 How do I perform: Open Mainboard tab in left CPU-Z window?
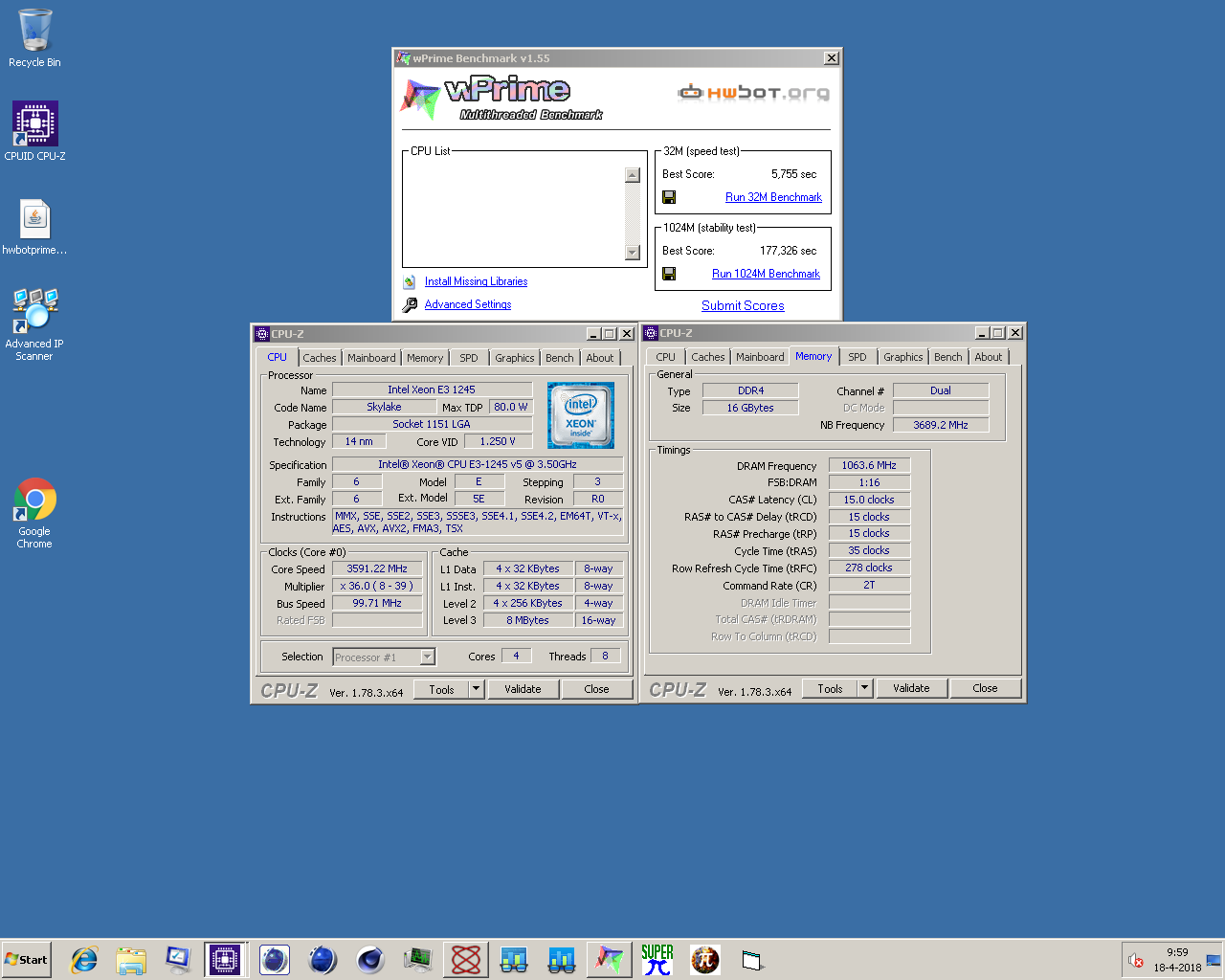coord(371,358)
